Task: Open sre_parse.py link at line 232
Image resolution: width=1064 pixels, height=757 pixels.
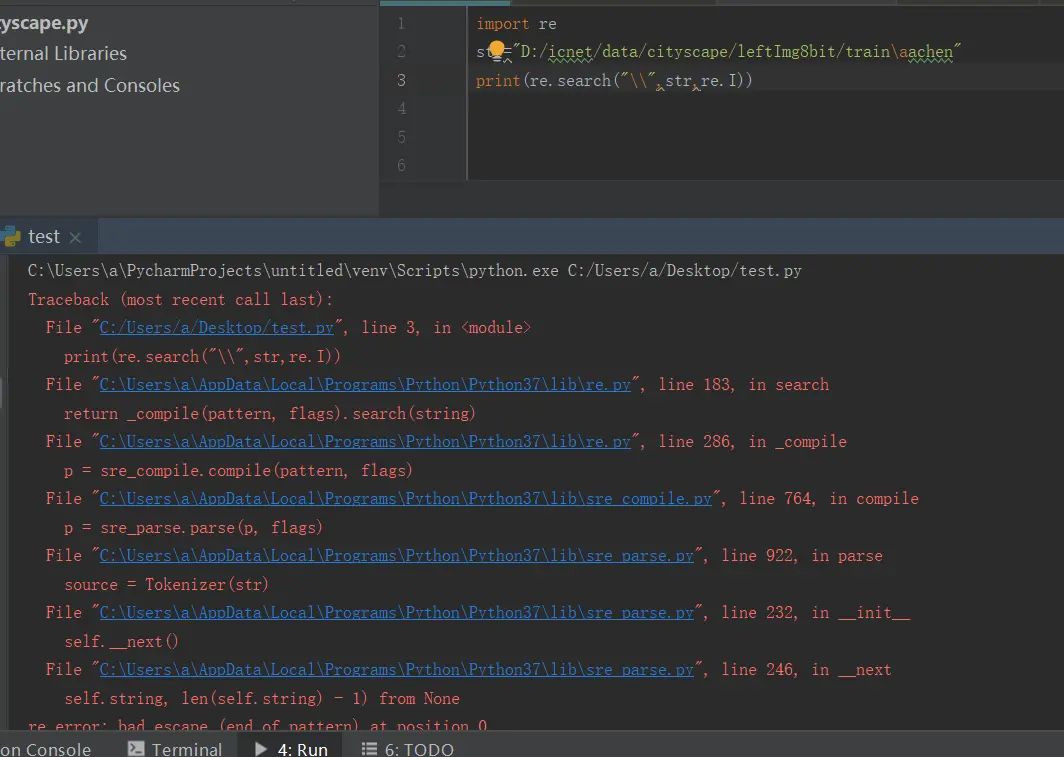Action: click(x=396, y=613)
